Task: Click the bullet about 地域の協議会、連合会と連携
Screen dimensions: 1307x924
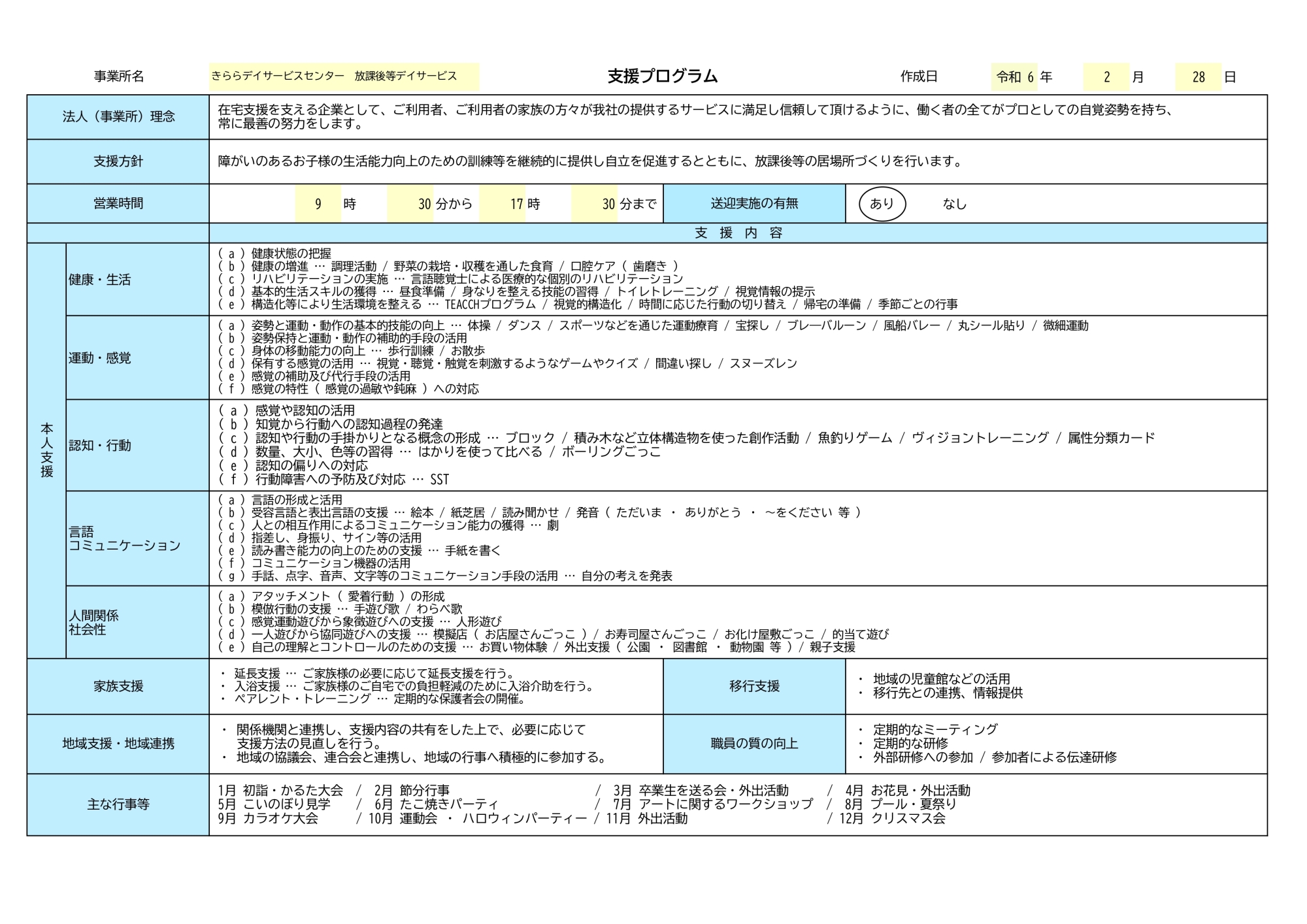Action: (415, 757)
